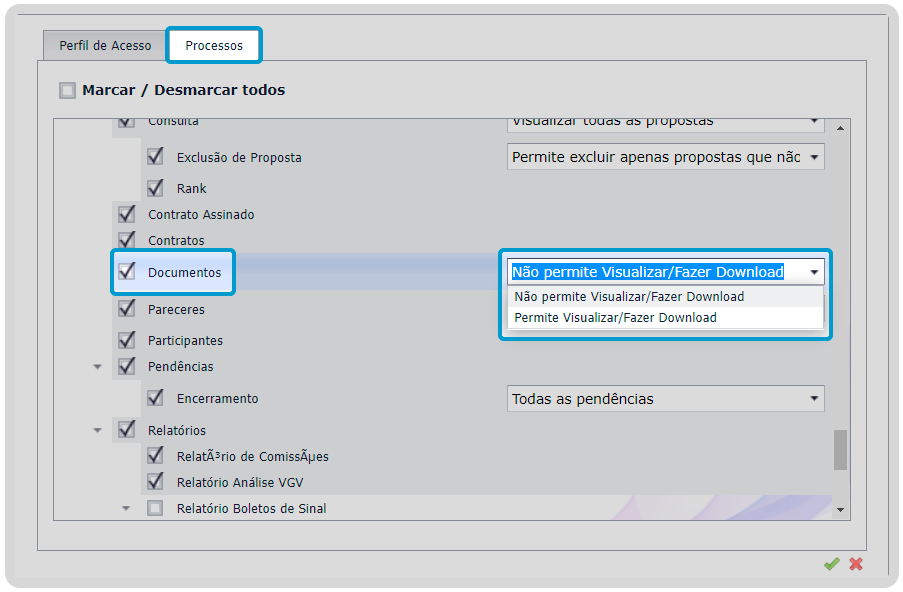Screen dimensions: 903x592
Task: Uncheck the Participantes checkbox
Action: [x=127, y=340]
